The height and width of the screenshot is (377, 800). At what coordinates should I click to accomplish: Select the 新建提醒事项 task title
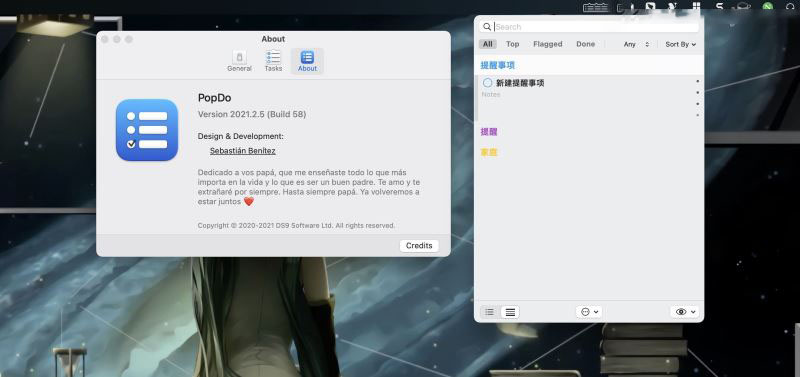click(520, 83)
